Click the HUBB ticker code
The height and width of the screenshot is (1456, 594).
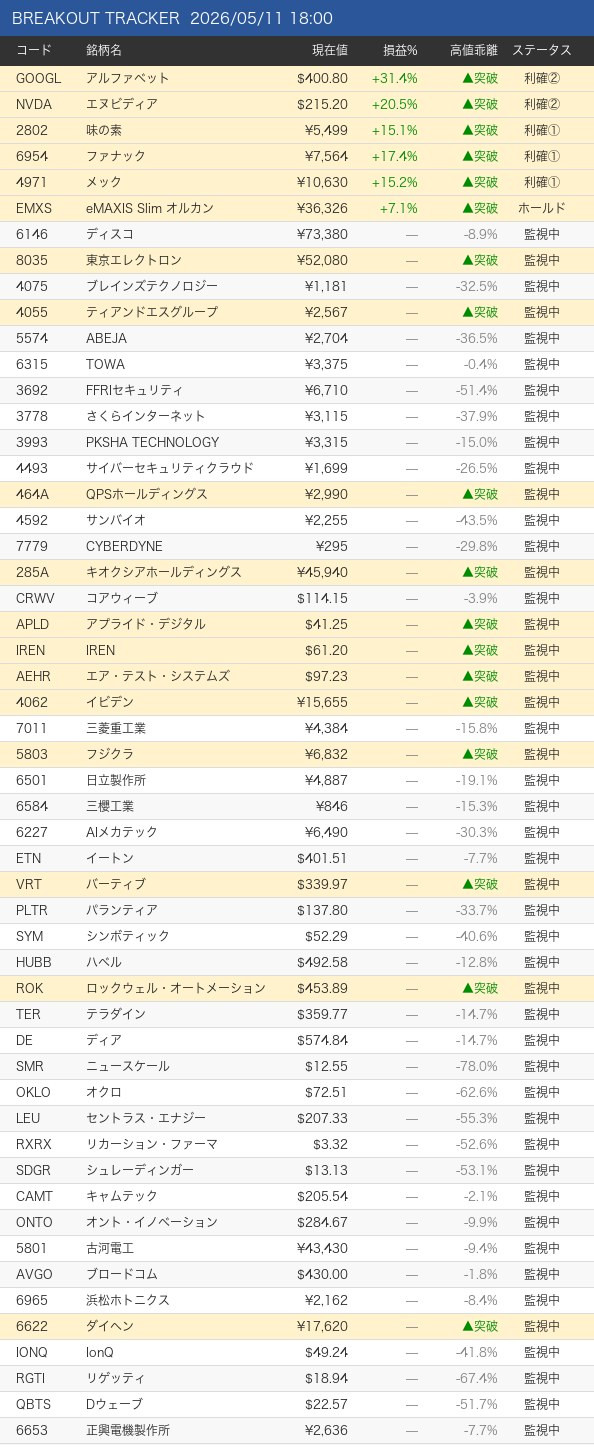(x=34, y=962)
